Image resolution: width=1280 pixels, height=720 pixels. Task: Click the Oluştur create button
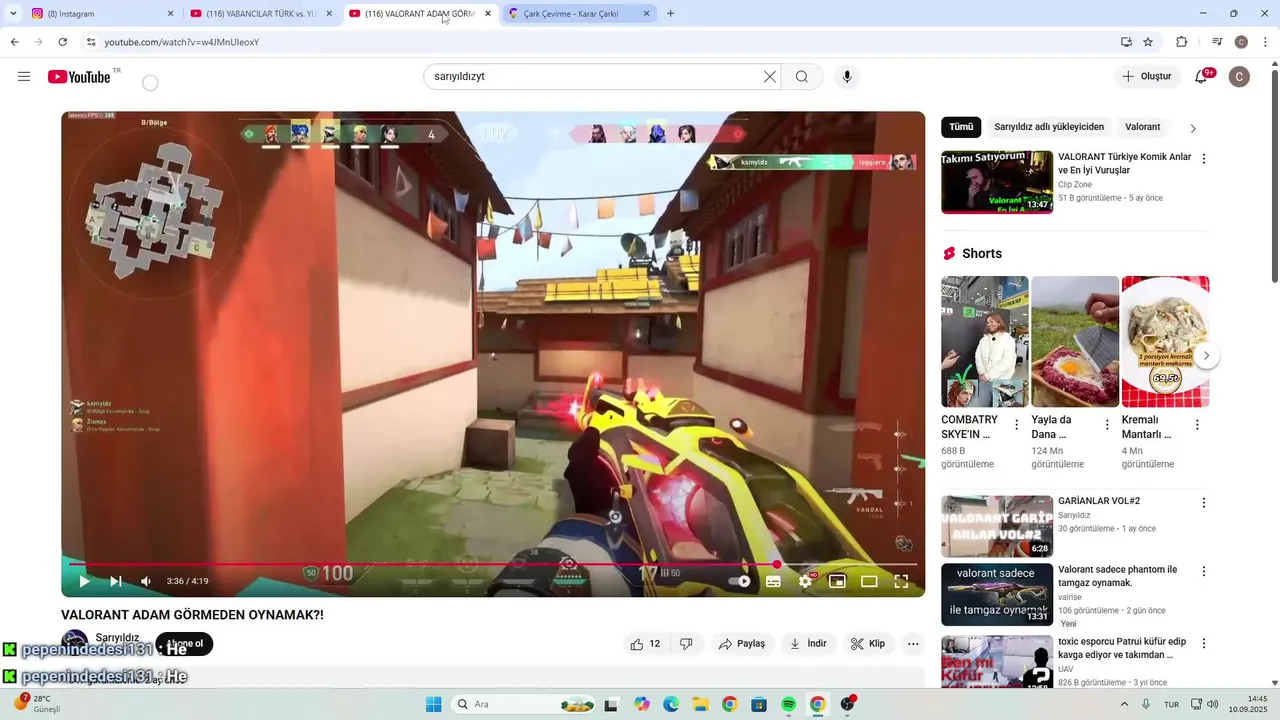pos(1147,77)
